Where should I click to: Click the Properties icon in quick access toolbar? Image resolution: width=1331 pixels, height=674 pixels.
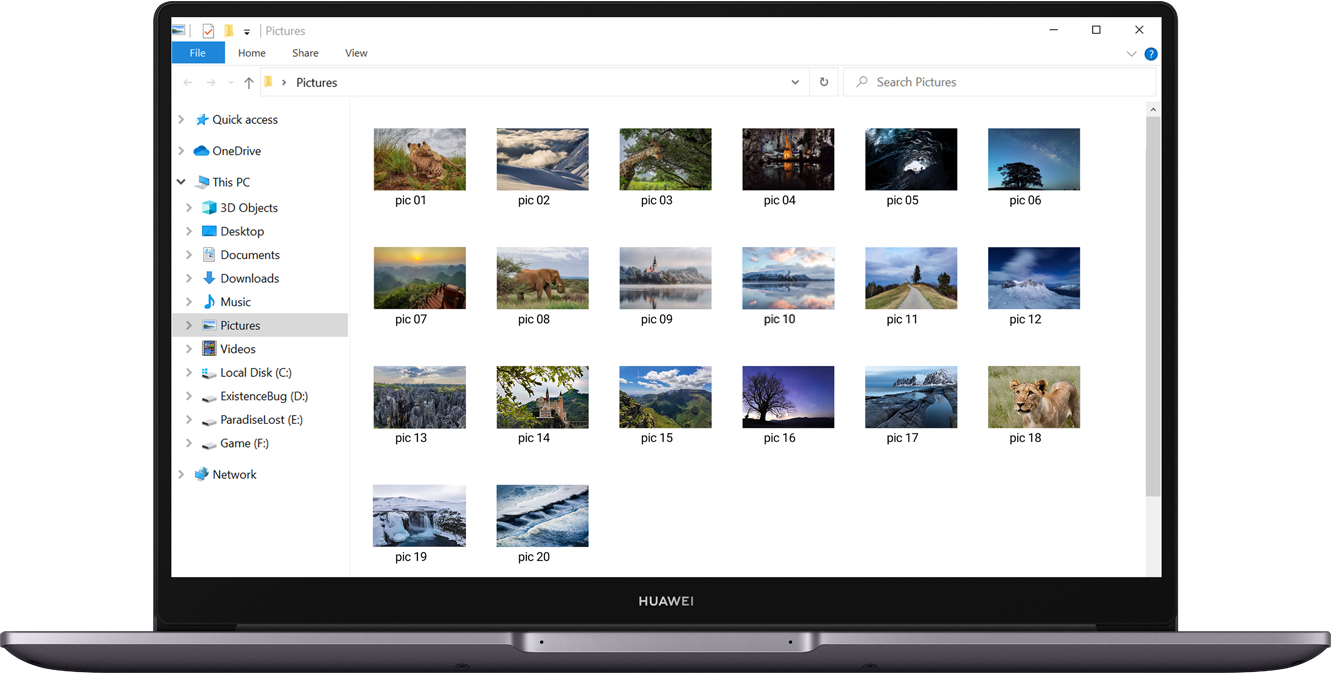pos(208,30)
